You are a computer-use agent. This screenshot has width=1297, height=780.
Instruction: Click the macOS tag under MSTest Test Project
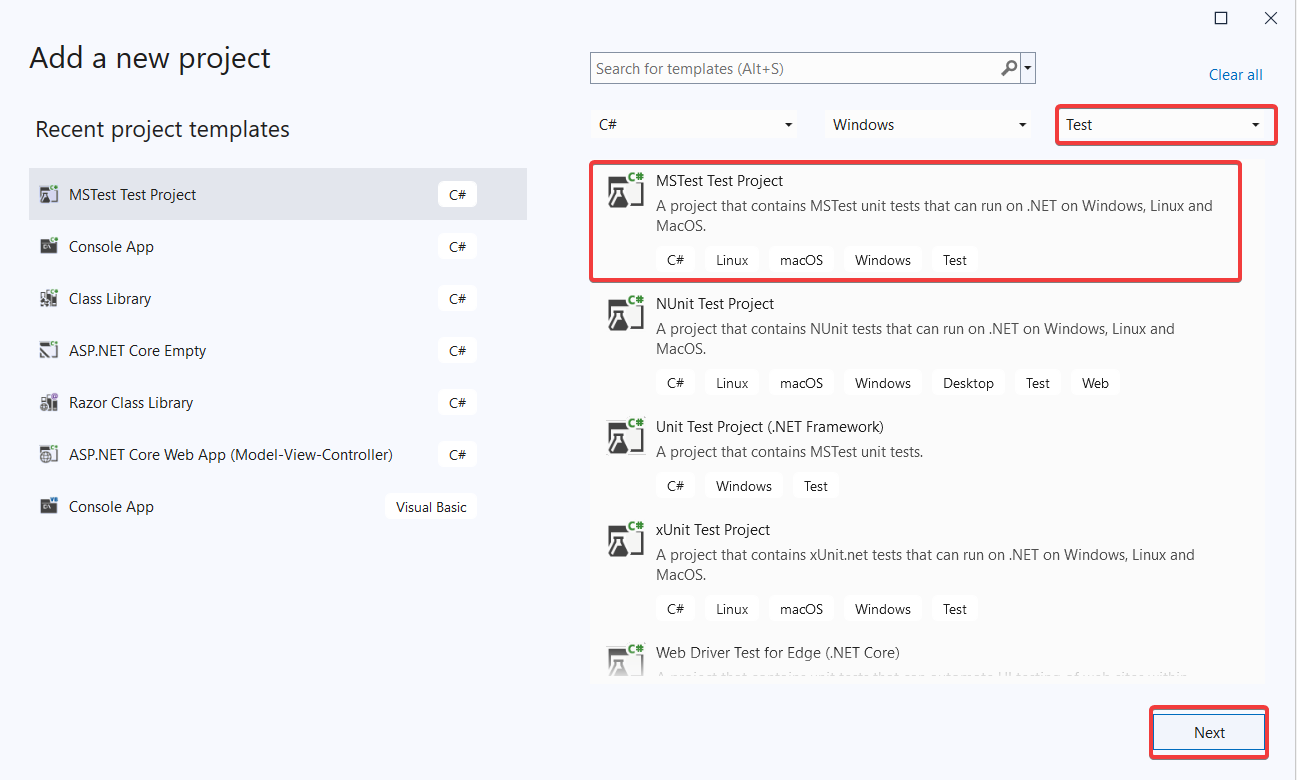[801, 260]
